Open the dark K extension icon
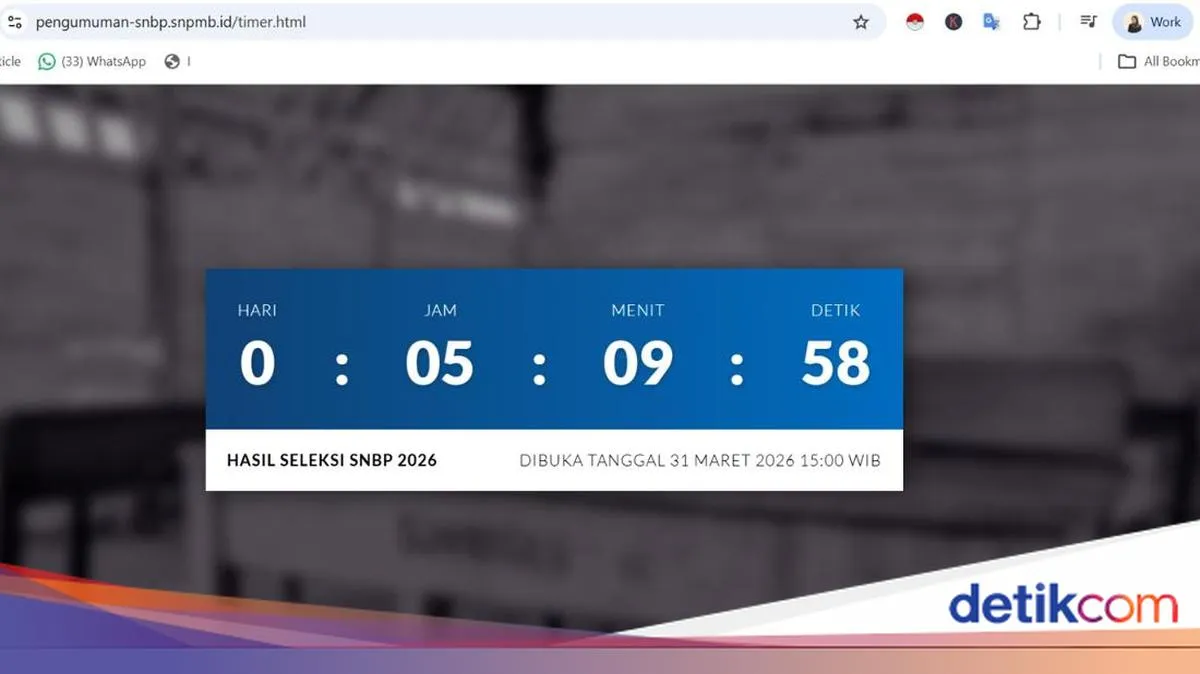This screenshot has height=674, width=1200. [952, 21]
